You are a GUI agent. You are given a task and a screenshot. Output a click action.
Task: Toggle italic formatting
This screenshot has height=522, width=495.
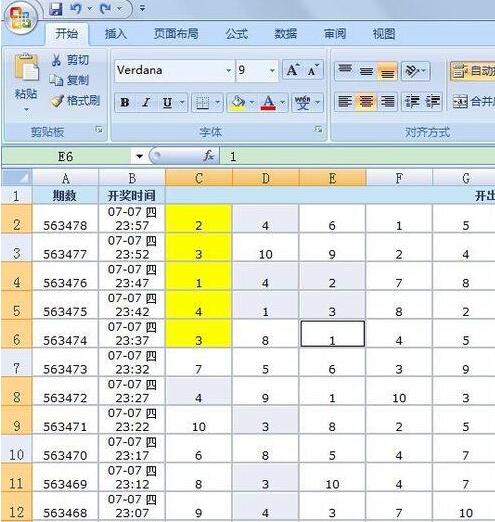(x=146, y=102)
